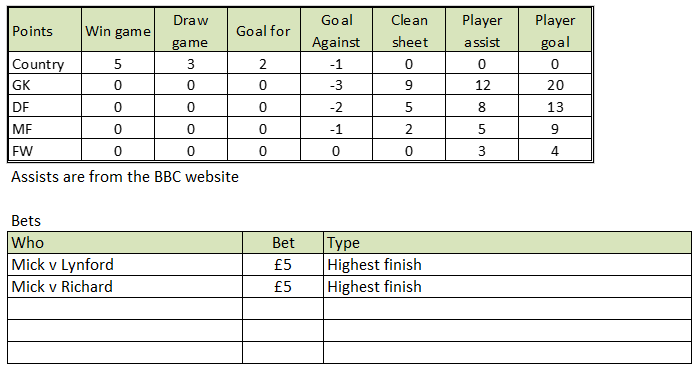This screenshot has width=698, height=372.
Task: Click the Mick v Lynford cell
Action: pos(125,264)
